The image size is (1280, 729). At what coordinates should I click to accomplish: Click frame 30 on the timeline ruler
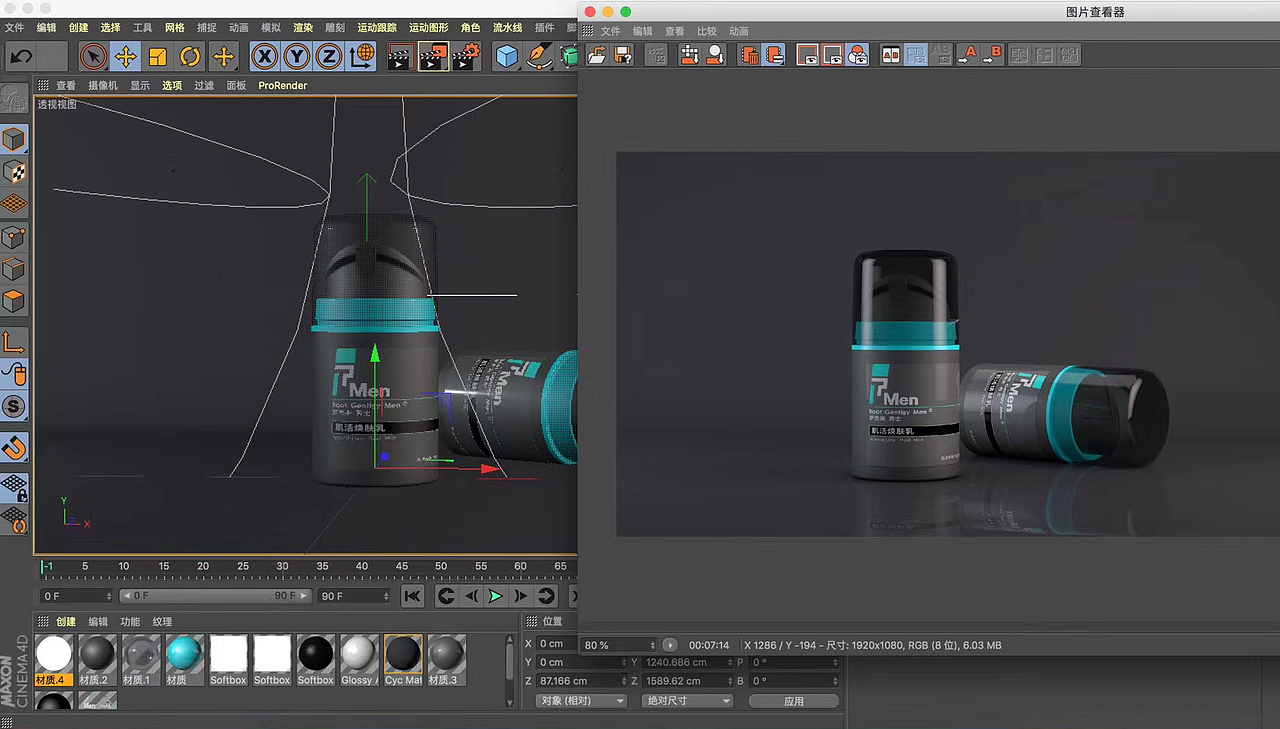pyautogui.click(x=282, y=567)
